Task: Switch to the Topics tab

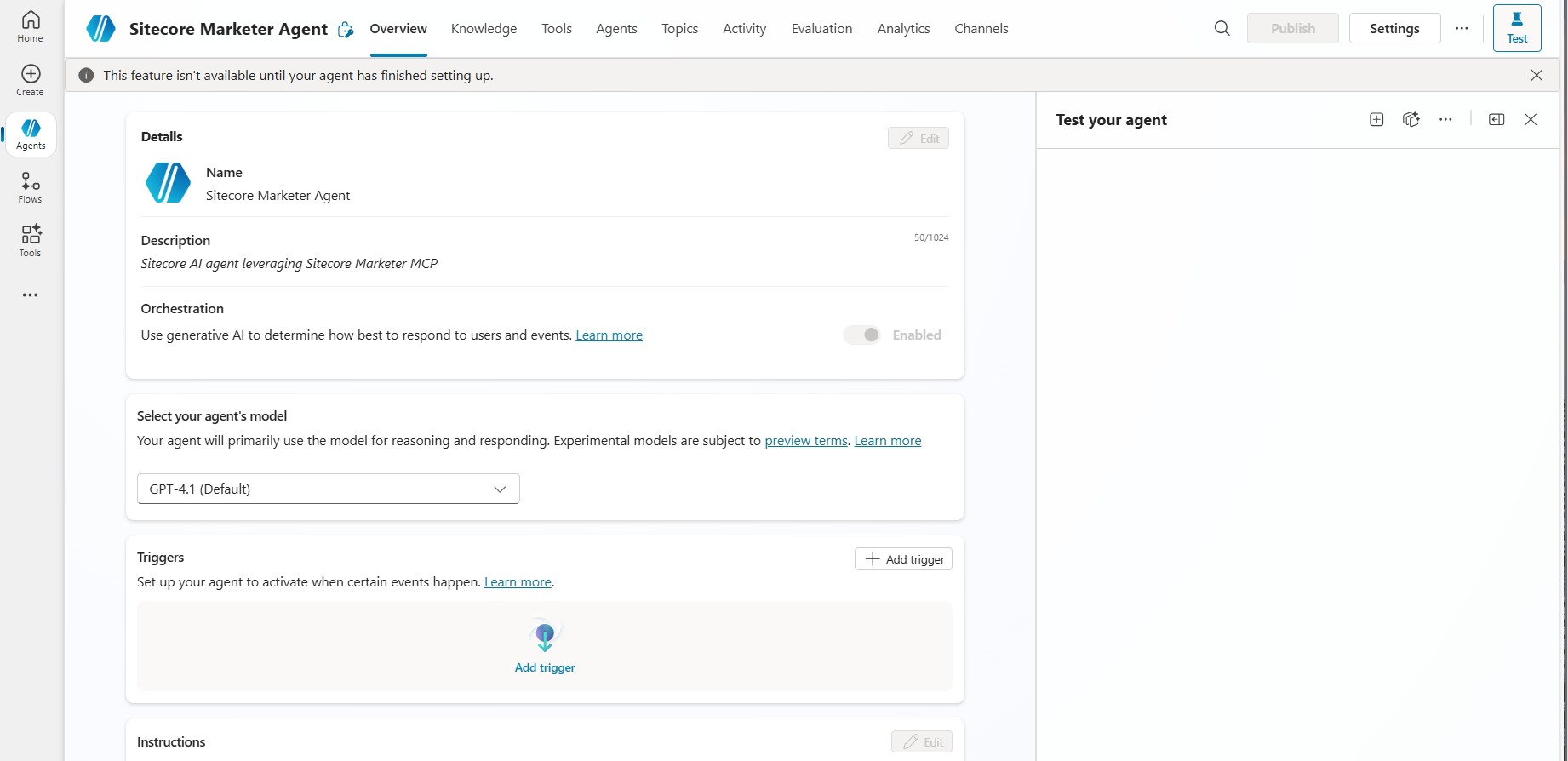Action: point(679,28)
